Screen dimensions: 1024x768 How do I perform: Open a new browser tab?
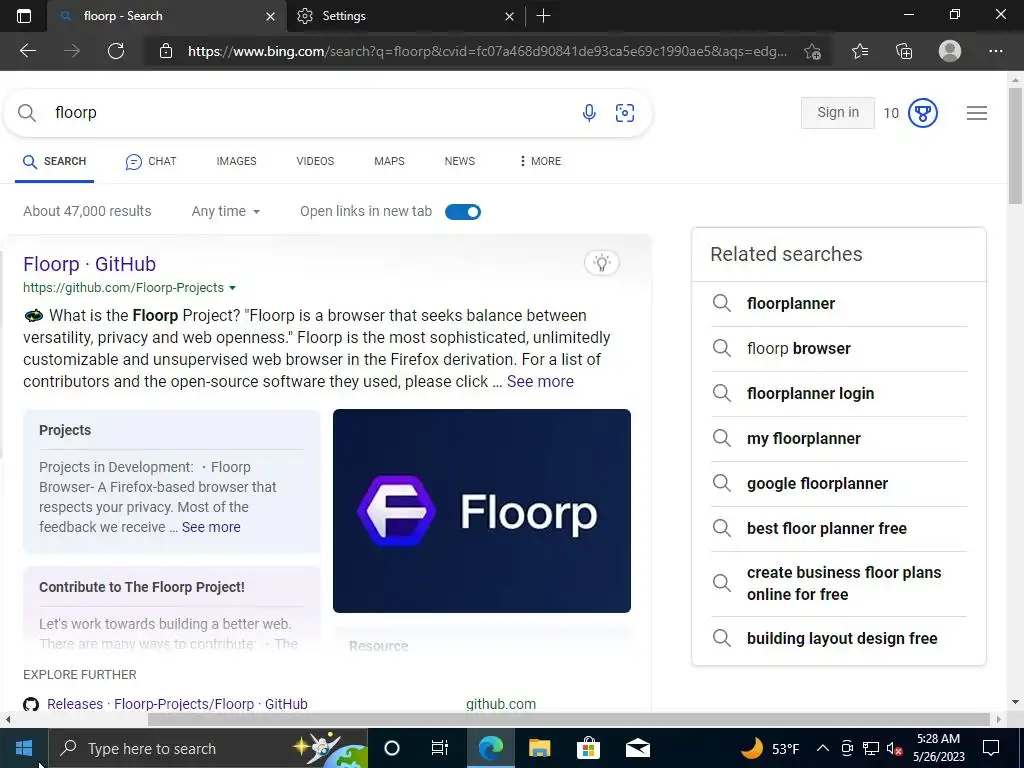tap(543, 16)
